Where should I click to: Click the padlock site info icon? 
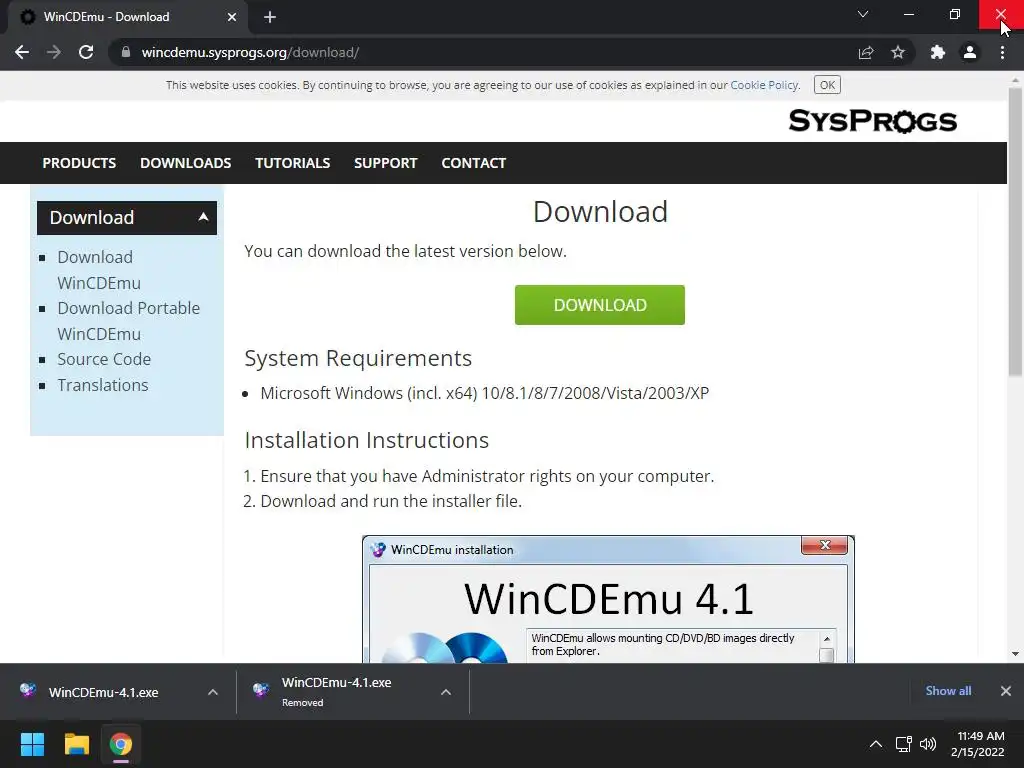tap(126, 52)
